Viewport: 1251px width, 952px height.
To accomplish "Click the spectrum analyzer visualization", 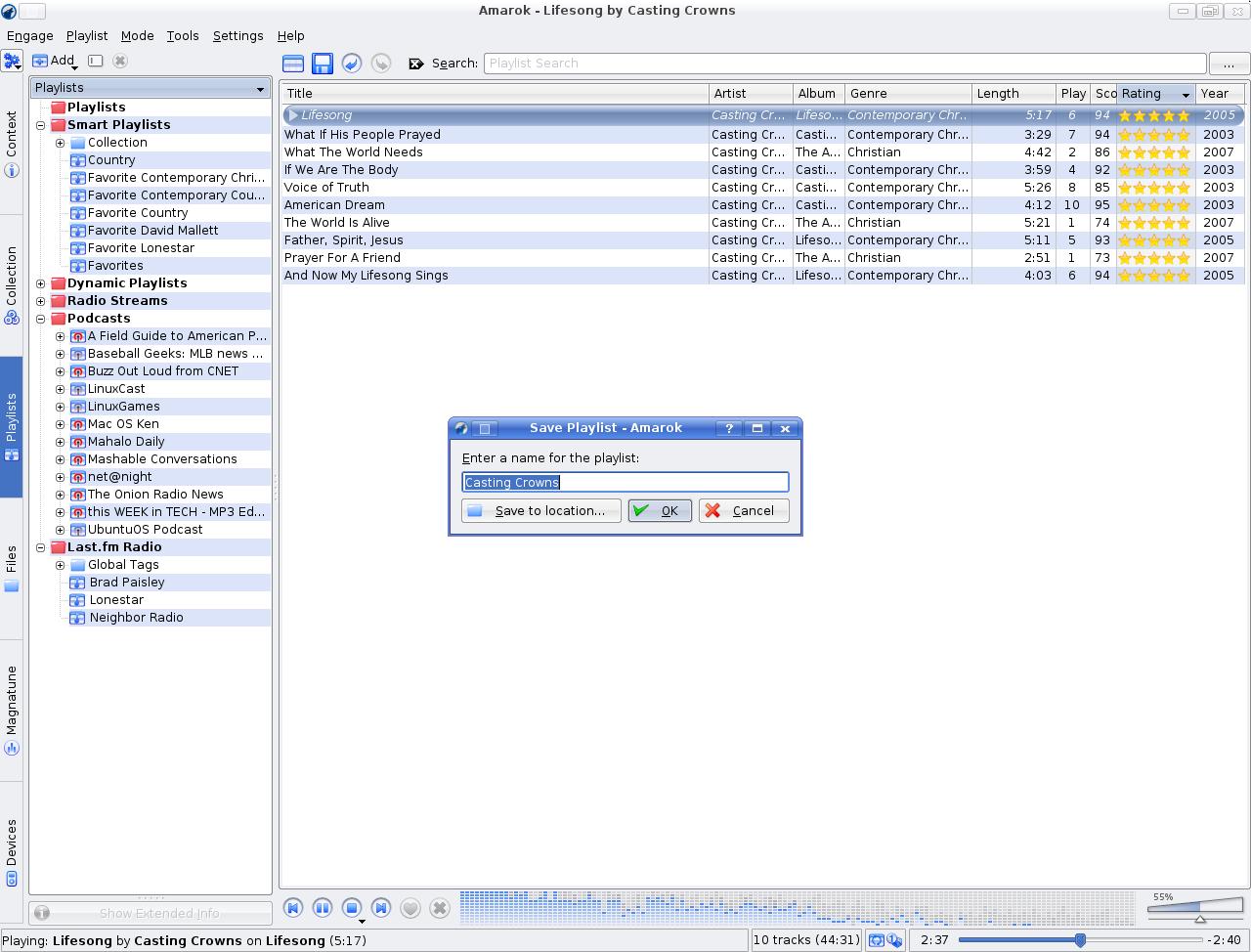I will point(798,907).
